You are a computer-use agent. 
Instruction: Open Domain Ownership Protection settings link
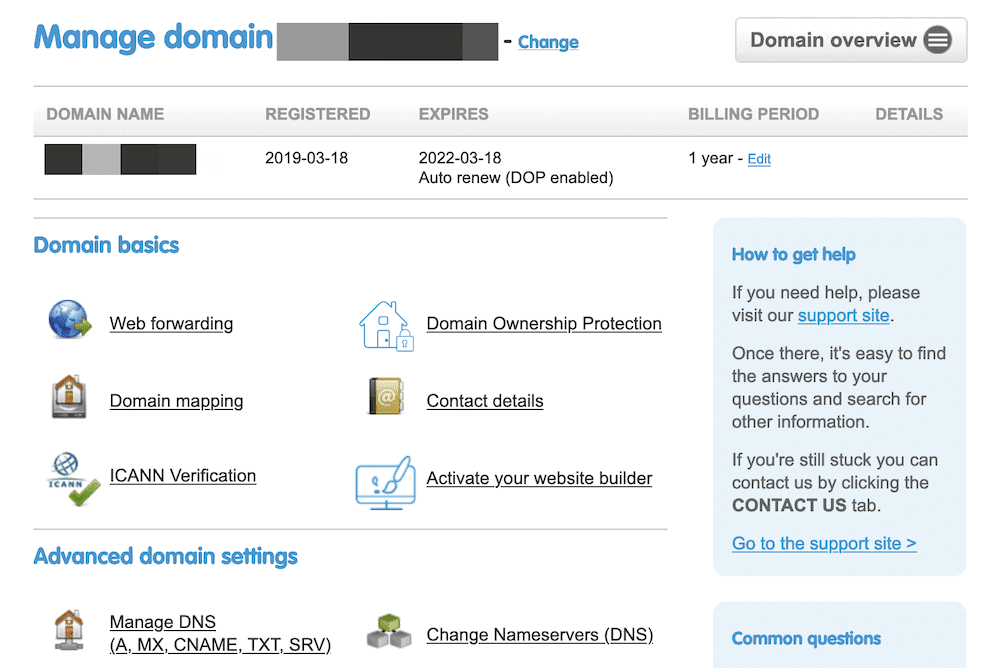544,324
